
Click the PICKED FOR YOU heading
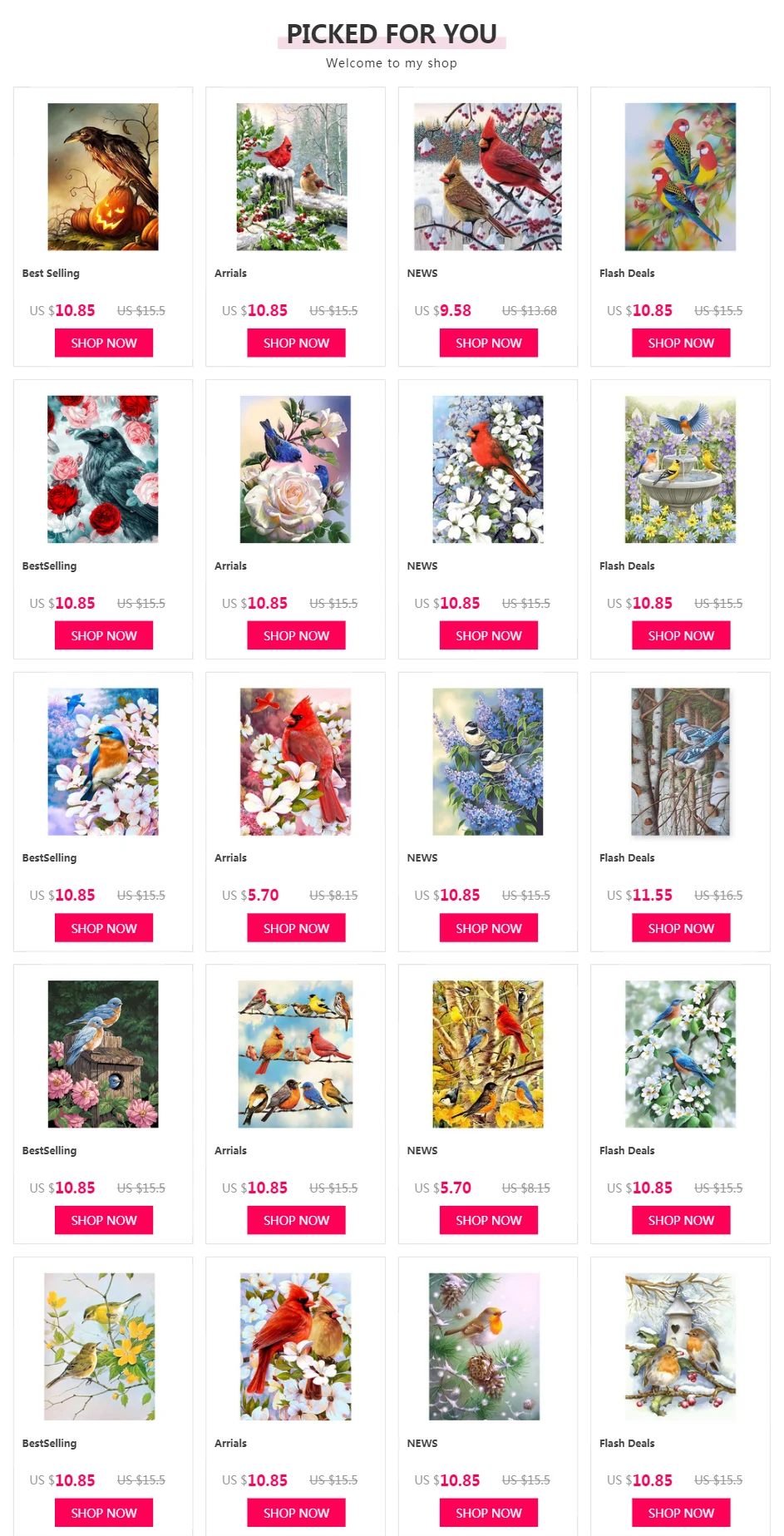click(x=392, y=34)
